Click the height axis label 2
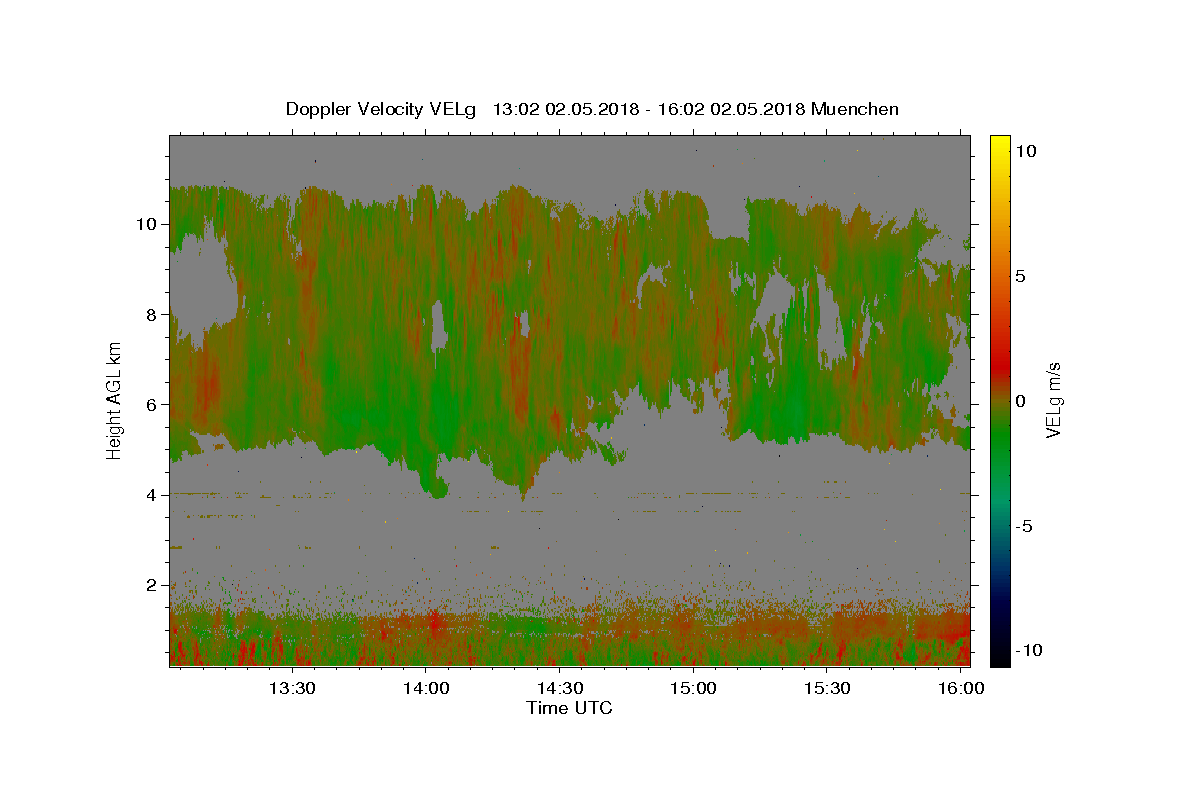This screenshot has width=1200, height=800. tap(152, 585)
